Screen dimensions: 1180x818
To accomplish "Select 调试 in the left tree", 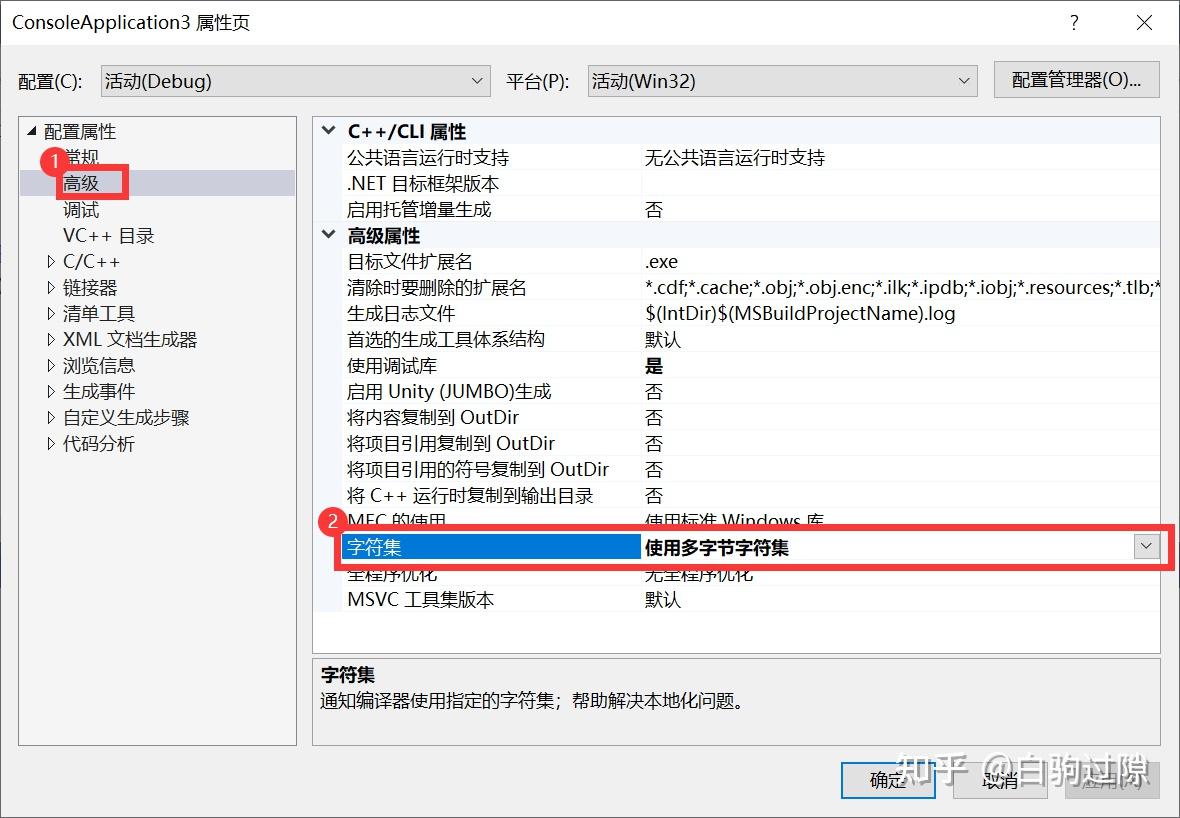I will (80, 209).
